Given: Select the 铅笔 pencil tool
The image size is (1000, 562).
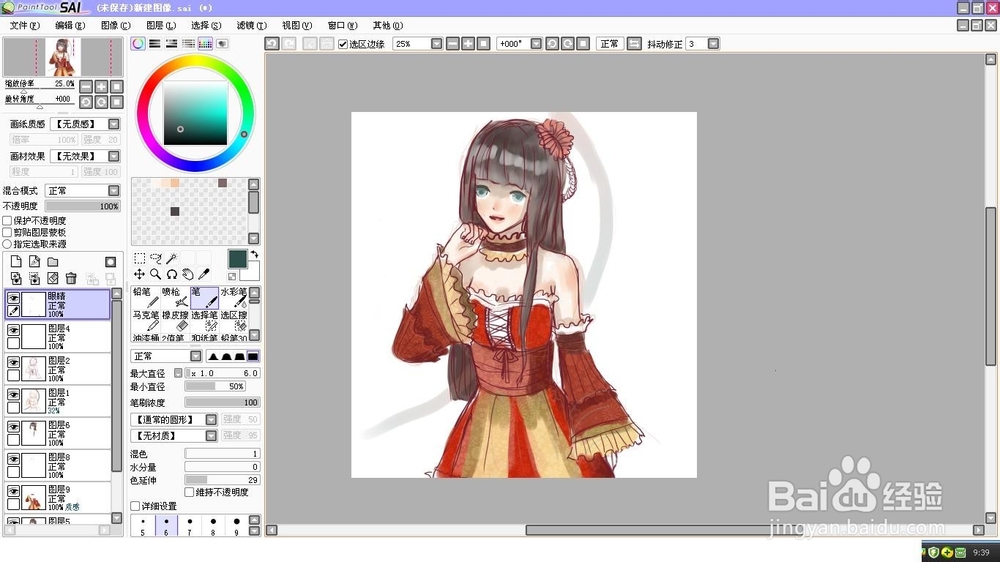Looking at the screenshot, I should [145, 297].
